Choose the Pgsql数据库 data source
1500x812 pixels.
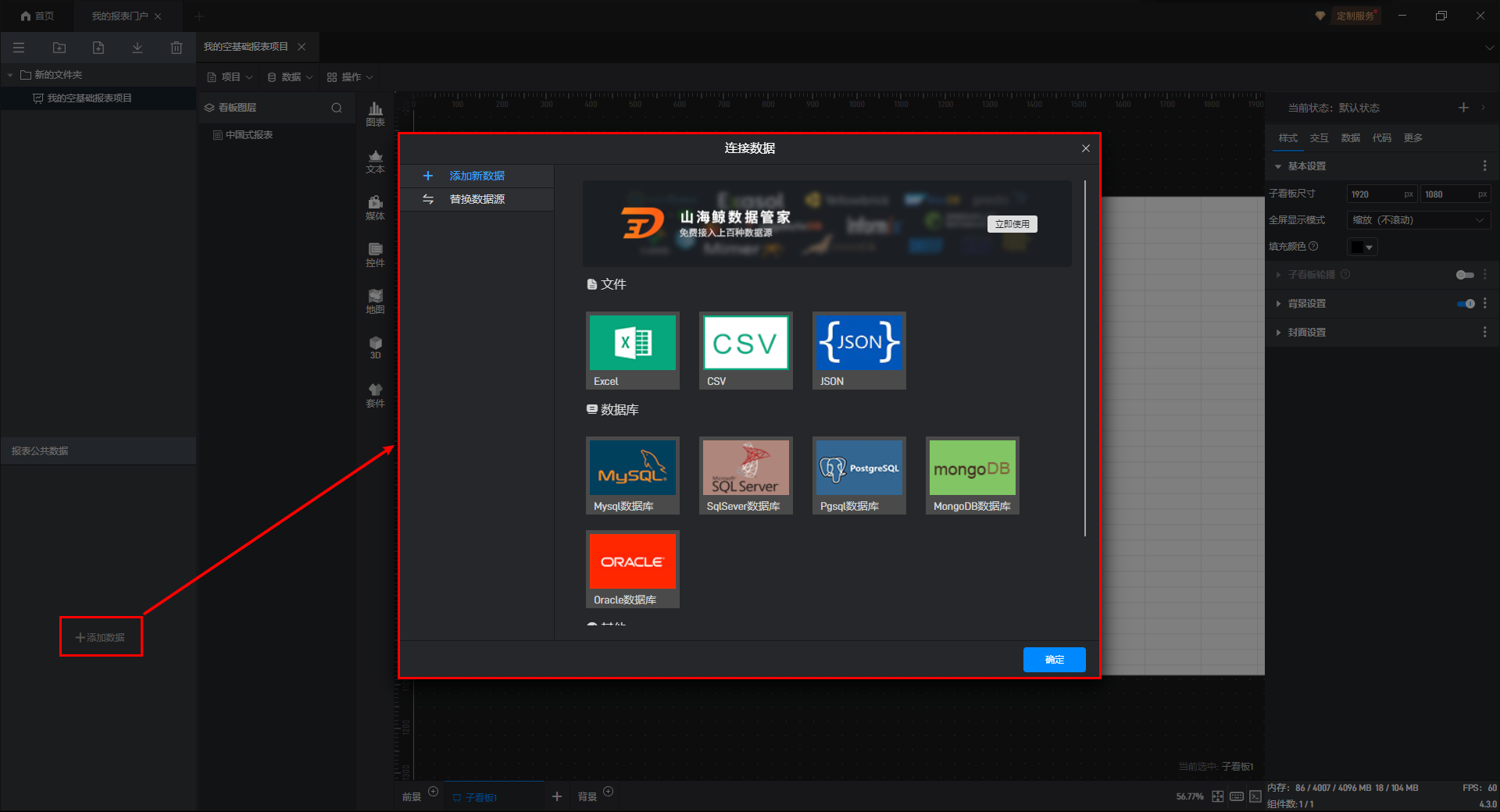pos(859,475)
